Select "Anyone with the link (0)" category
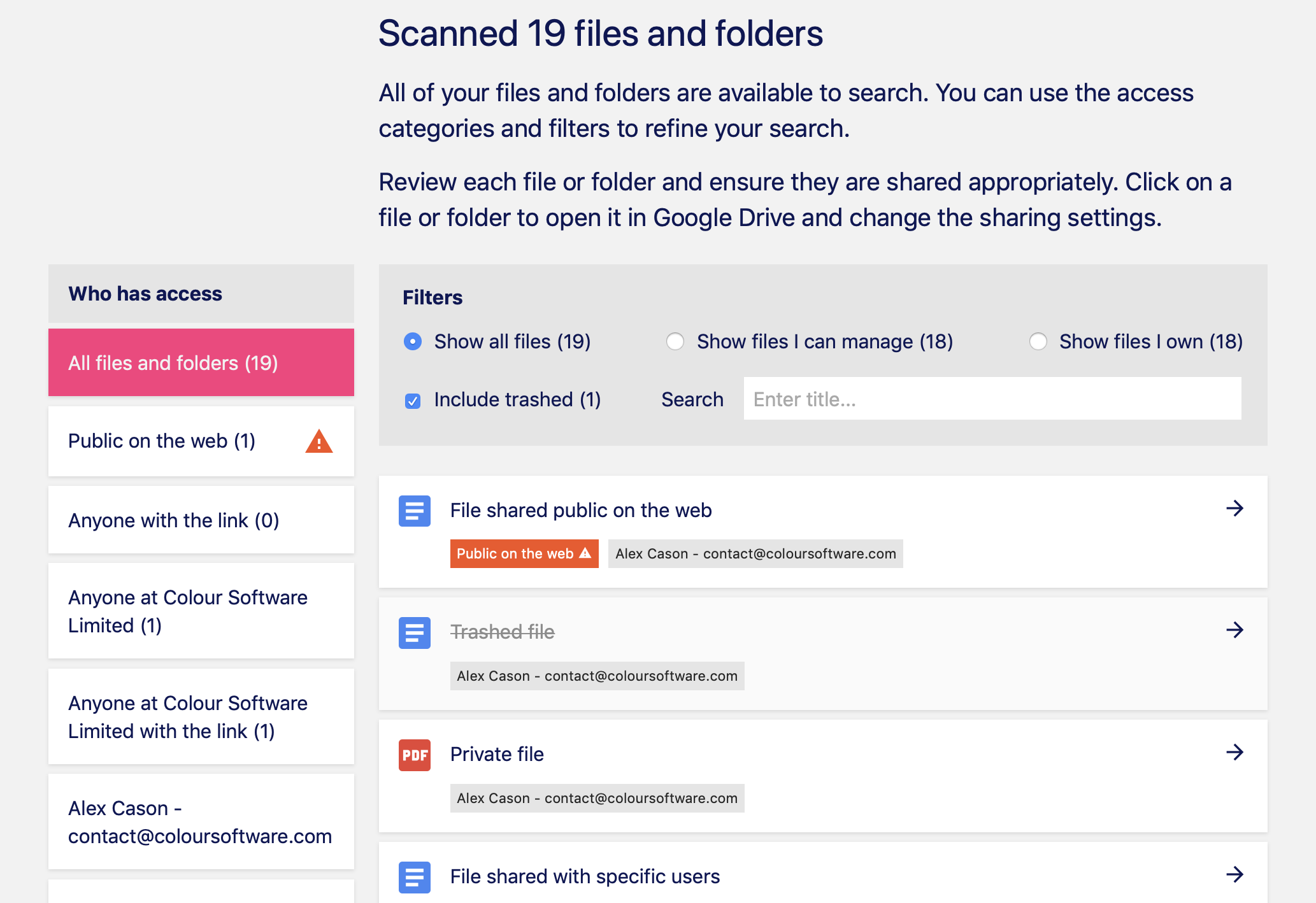The height and width of the screenshot is (903, 1316). tap(173, 520)
